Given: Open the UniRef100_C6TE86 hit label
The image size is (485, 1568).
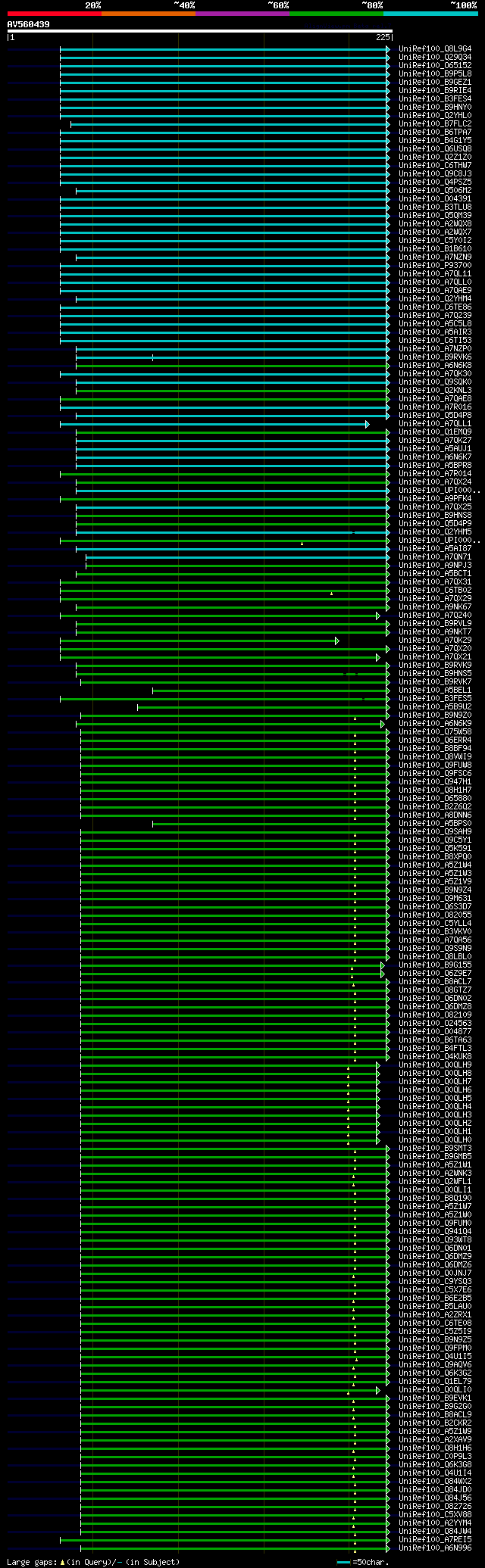Looking at the screenshot, I should [x=435, y=307].
